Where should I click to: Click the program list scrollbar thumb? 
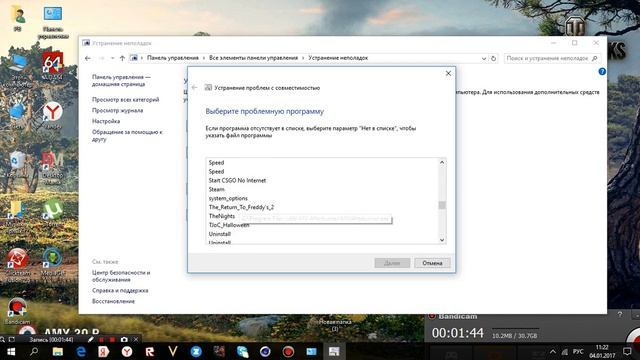(442, 205)
